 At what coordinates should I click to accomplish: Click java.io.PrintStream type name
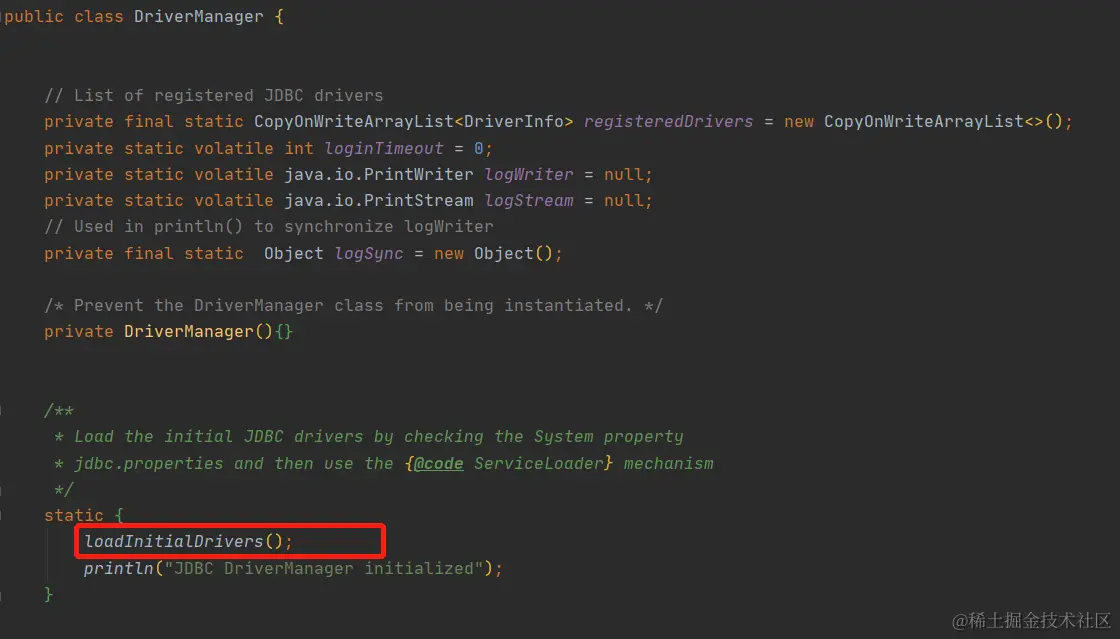[x=379, y=201]
